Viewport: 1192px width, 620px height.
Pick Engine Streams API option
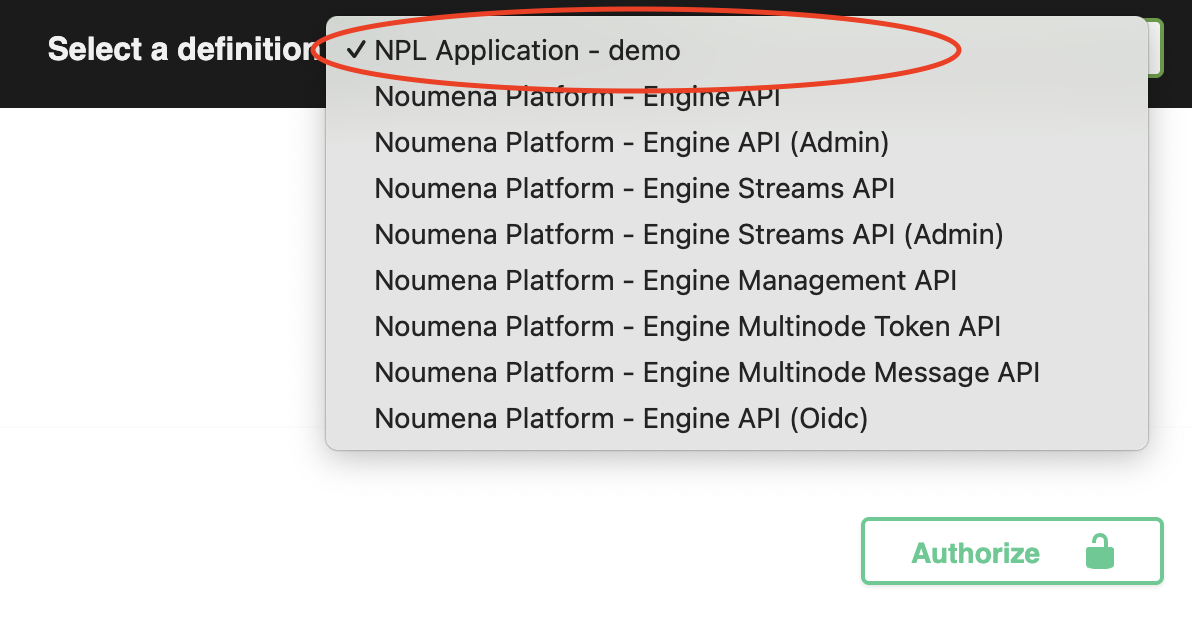(634, 189)
